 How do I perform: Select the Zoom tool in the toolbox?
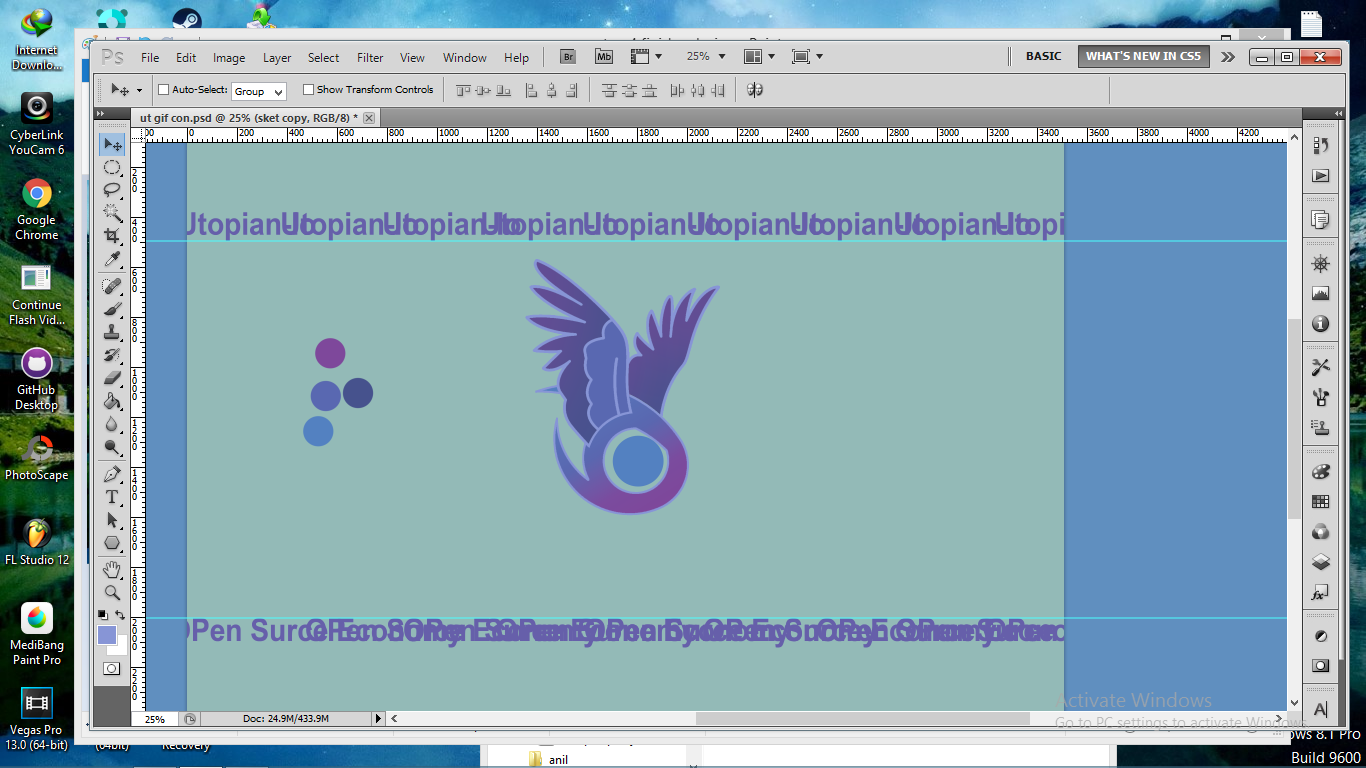pyautogui.click(x=113, y=593)
